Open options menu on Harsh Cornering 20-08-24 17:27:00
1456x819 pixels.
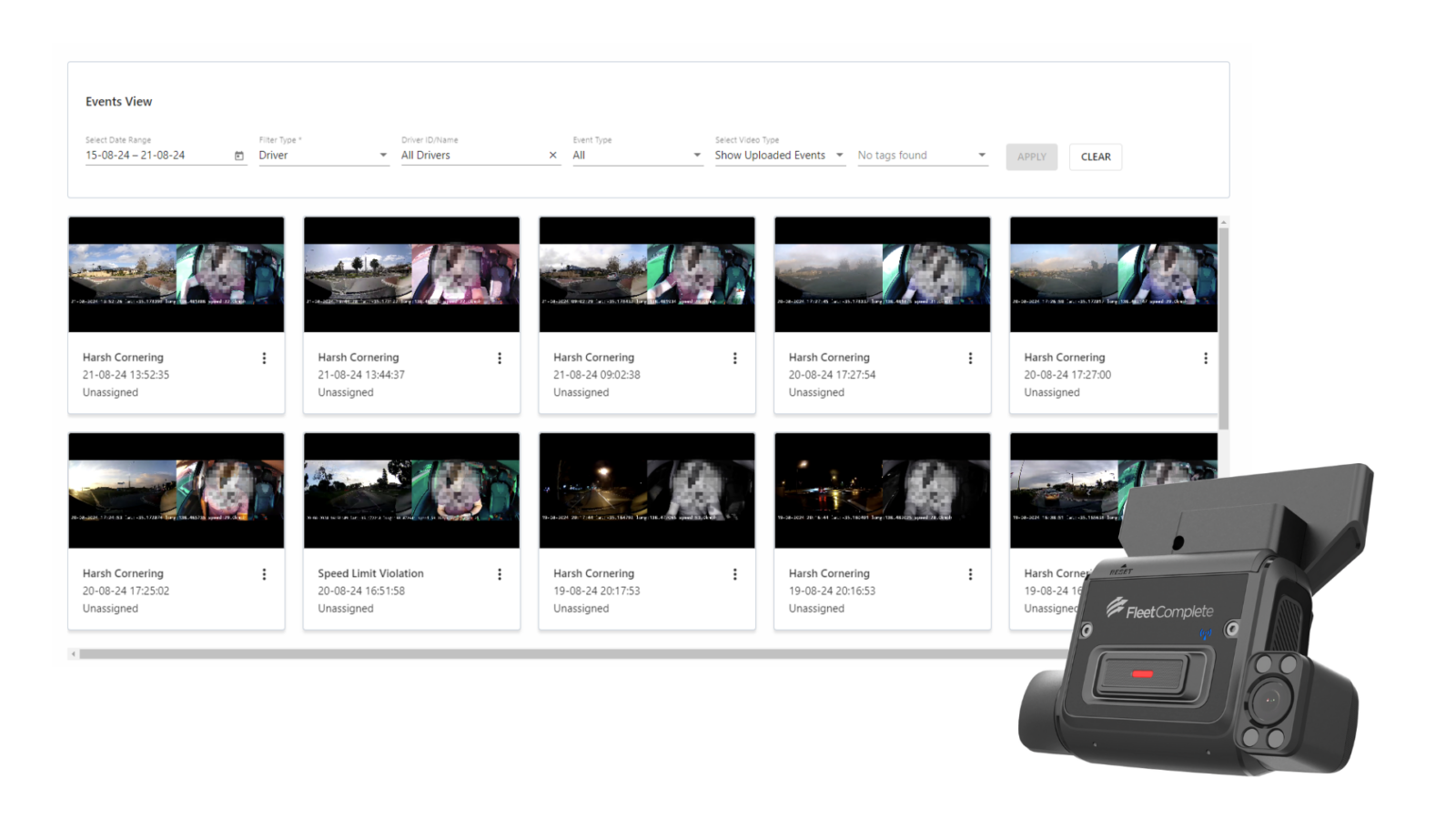1206,358
